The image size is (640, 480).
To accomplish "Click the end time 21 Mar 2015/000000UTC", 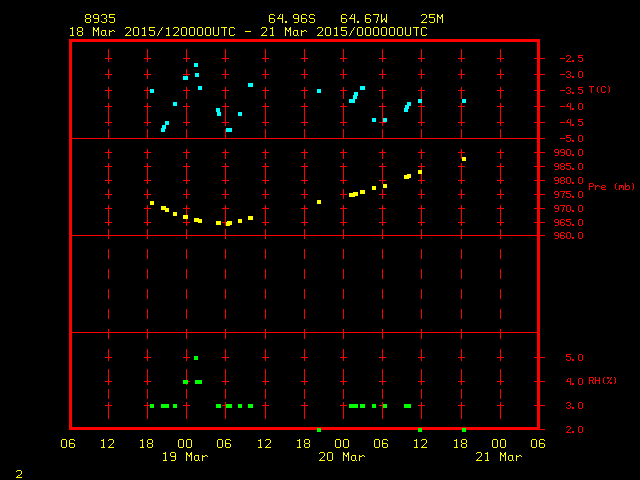I will pos(344,32).
